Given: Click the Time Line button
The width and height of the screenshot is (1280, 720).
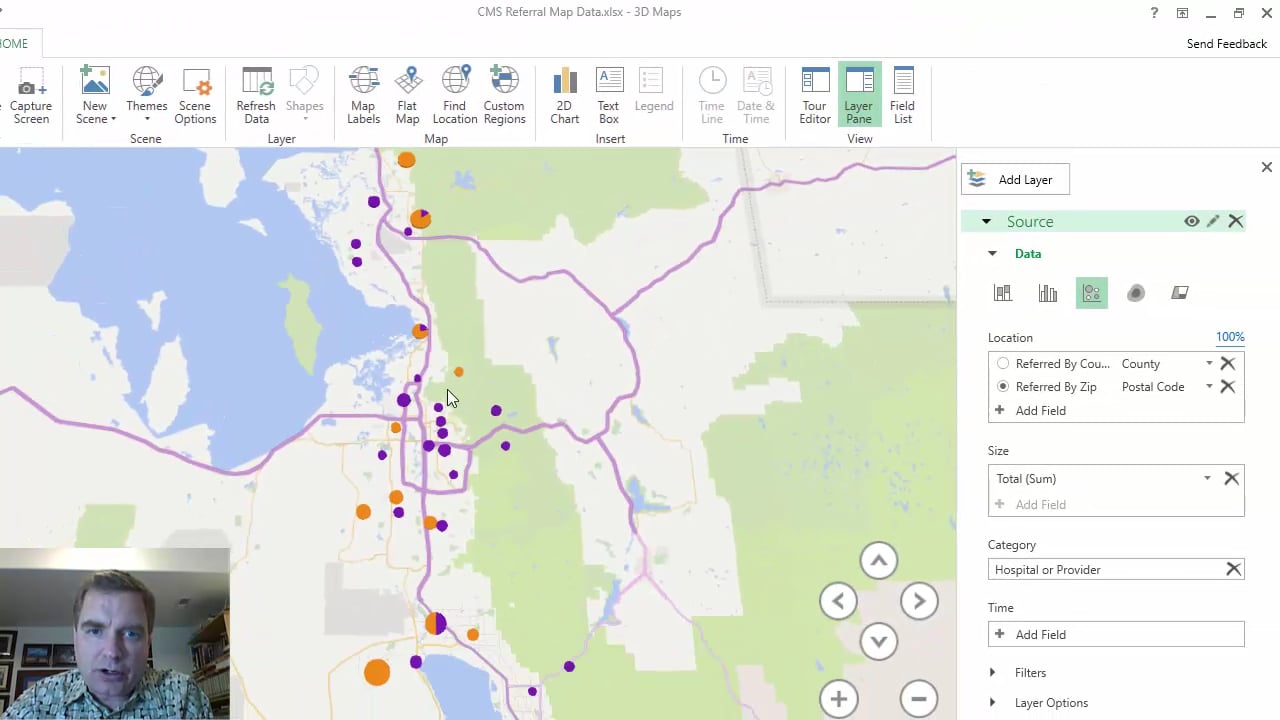Looking at the screenshot, I should [711, 96].
